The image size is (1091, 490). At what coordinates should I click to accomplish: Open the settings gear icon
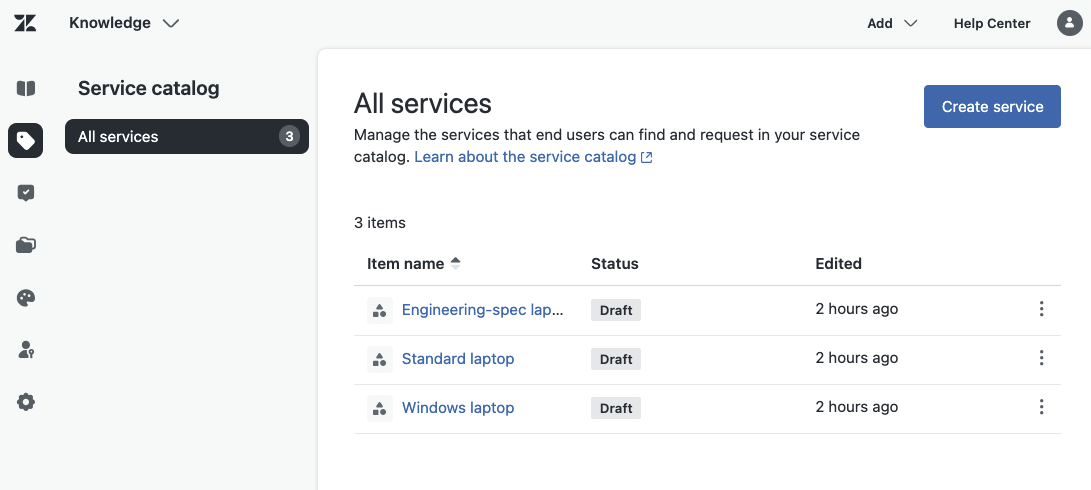pyautogui.click(x=26, y=402)
